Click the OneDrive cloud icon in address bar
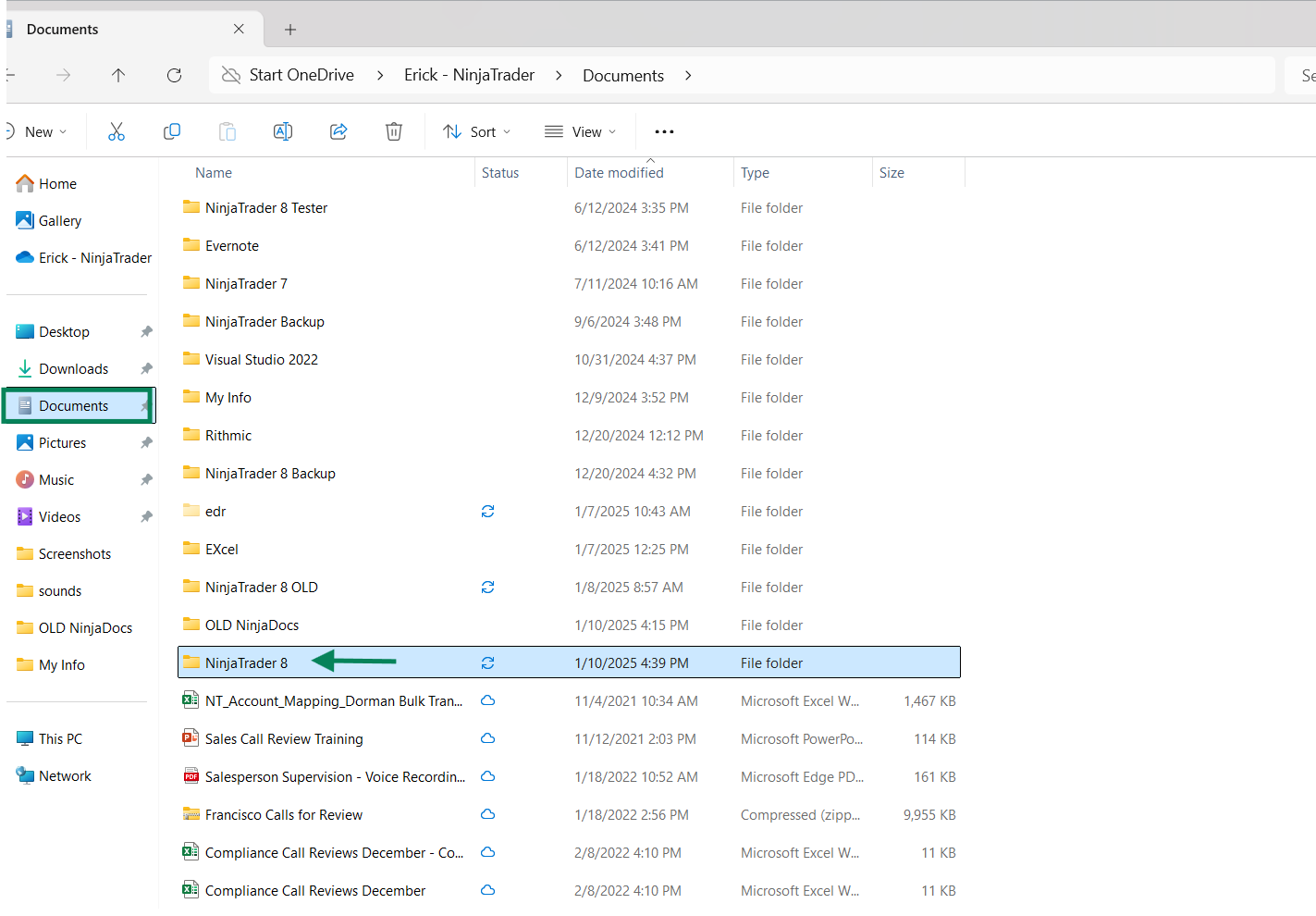 [231, 75]
